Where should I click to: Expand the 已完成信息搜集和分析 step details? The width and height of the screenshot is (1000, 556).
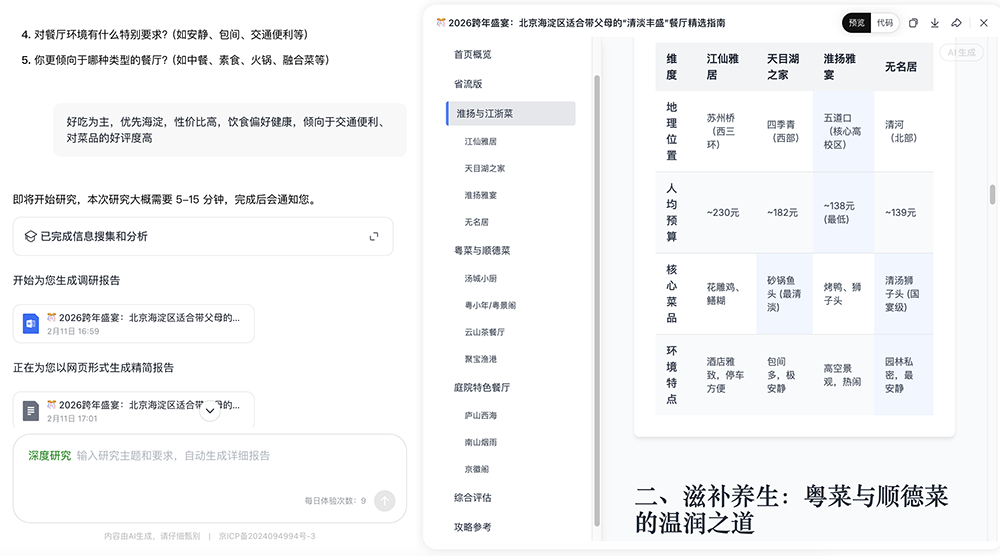pos(374,237)
